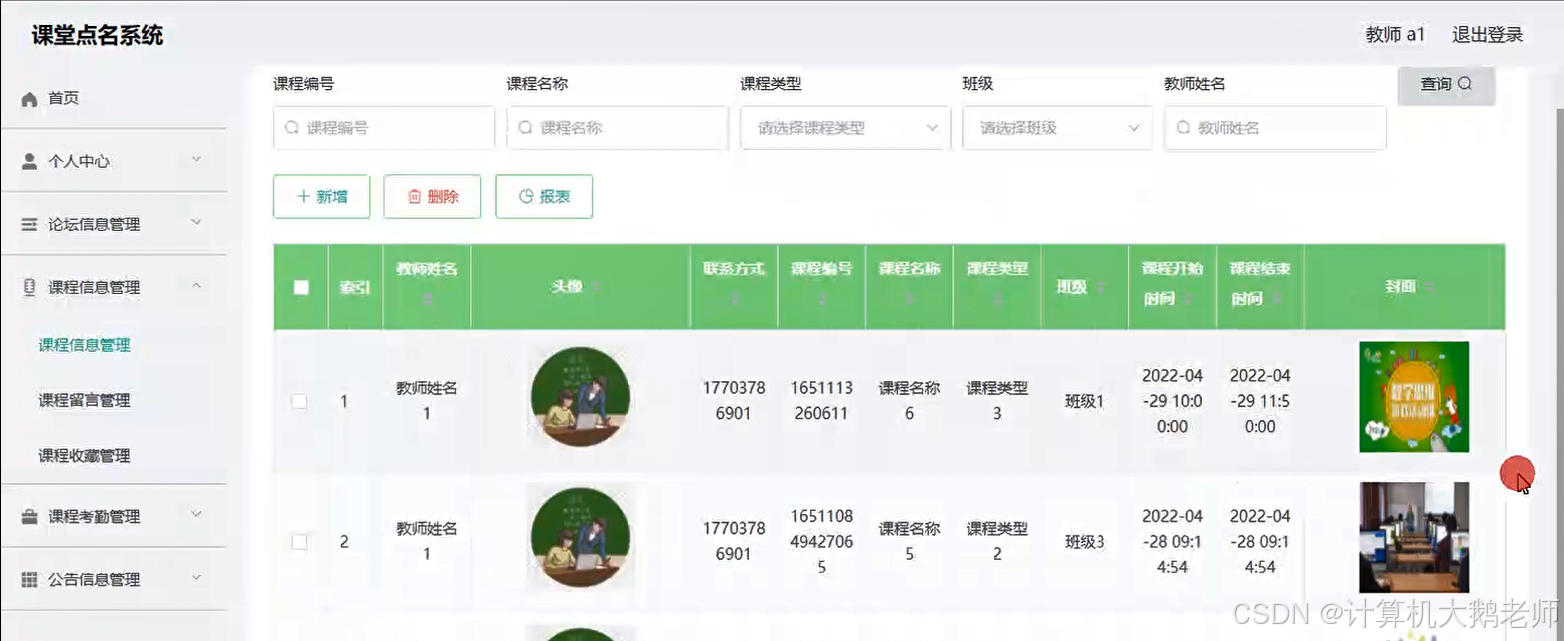Expand the 公告信息管理 menu chevron
Screen dimensions: 1564x641
196,578
